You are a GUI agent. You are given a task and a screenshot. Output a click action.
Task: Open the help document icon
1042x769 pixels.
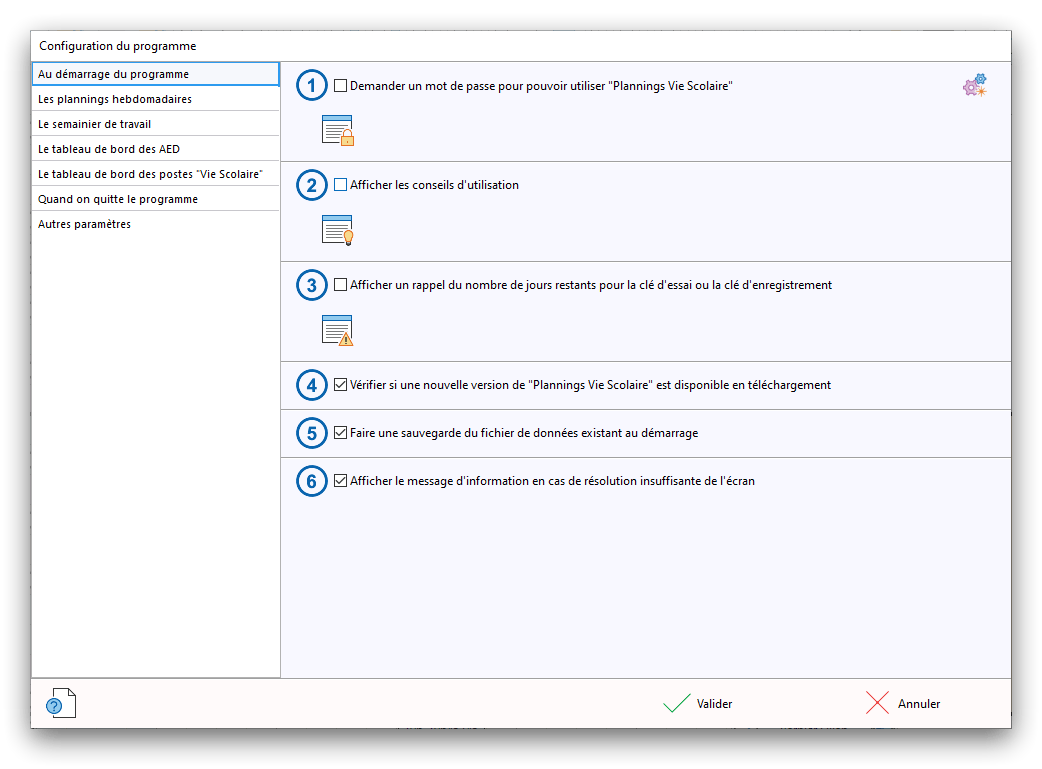[x=61, y=704]
